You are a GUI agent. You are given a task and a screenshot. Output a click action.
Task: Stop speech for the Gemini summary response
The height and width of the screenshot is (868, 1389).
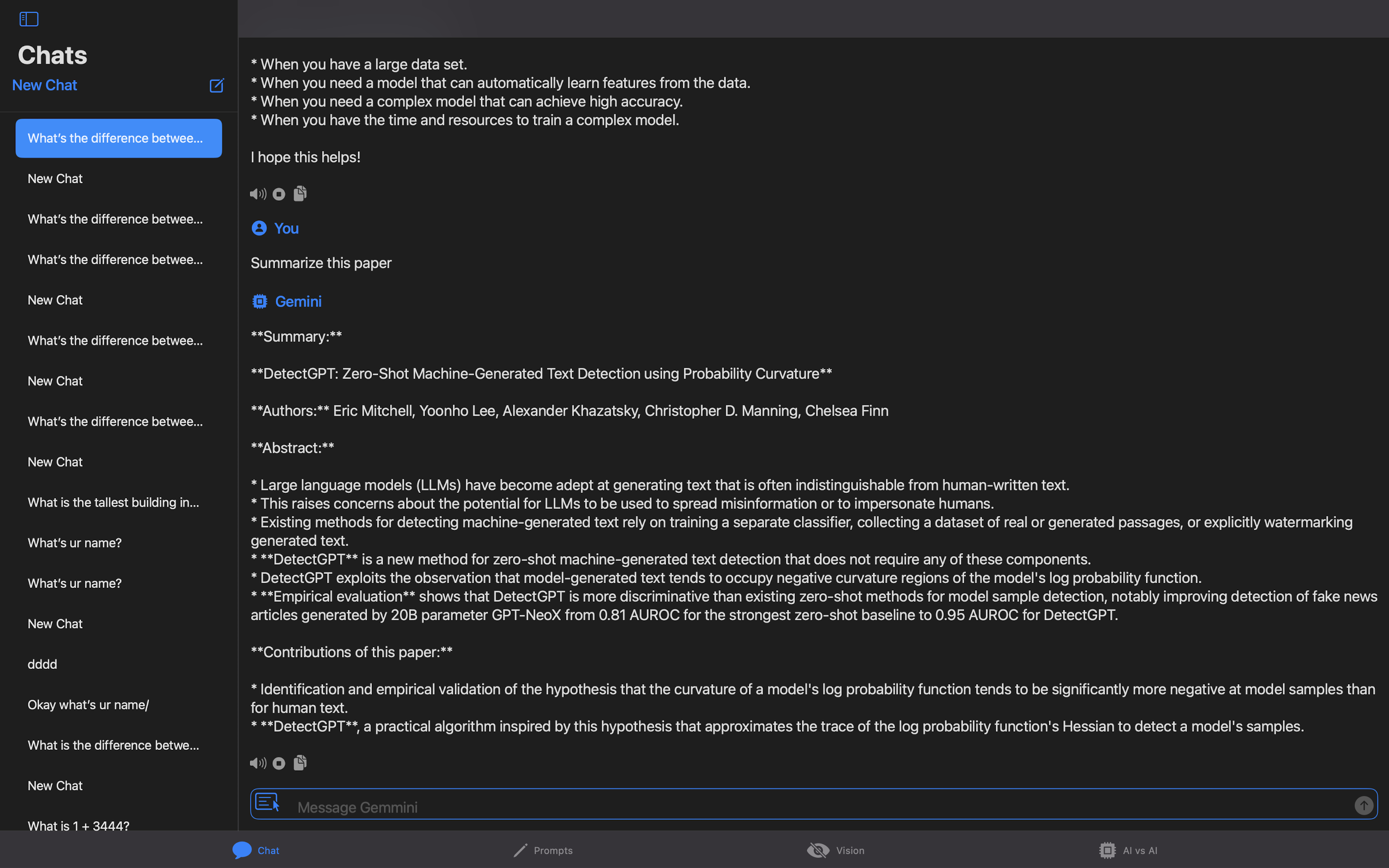[x=279, y=763]
